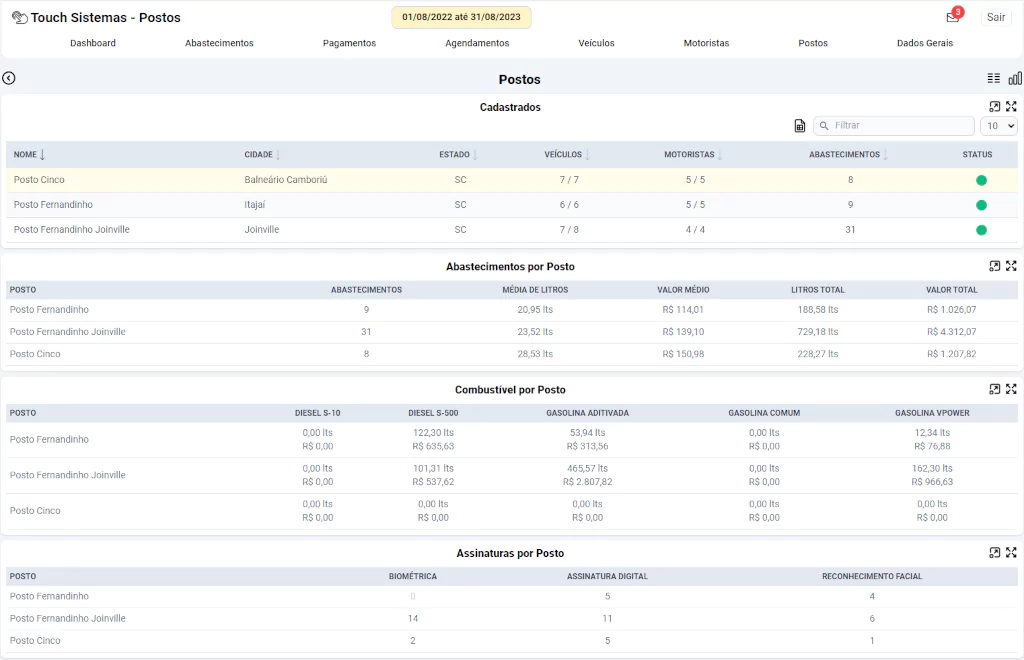Click Gasolina Aditivada value 465,57 lts
The height and width of the screenshot is (660, 1024).
[x=587, y=469]
